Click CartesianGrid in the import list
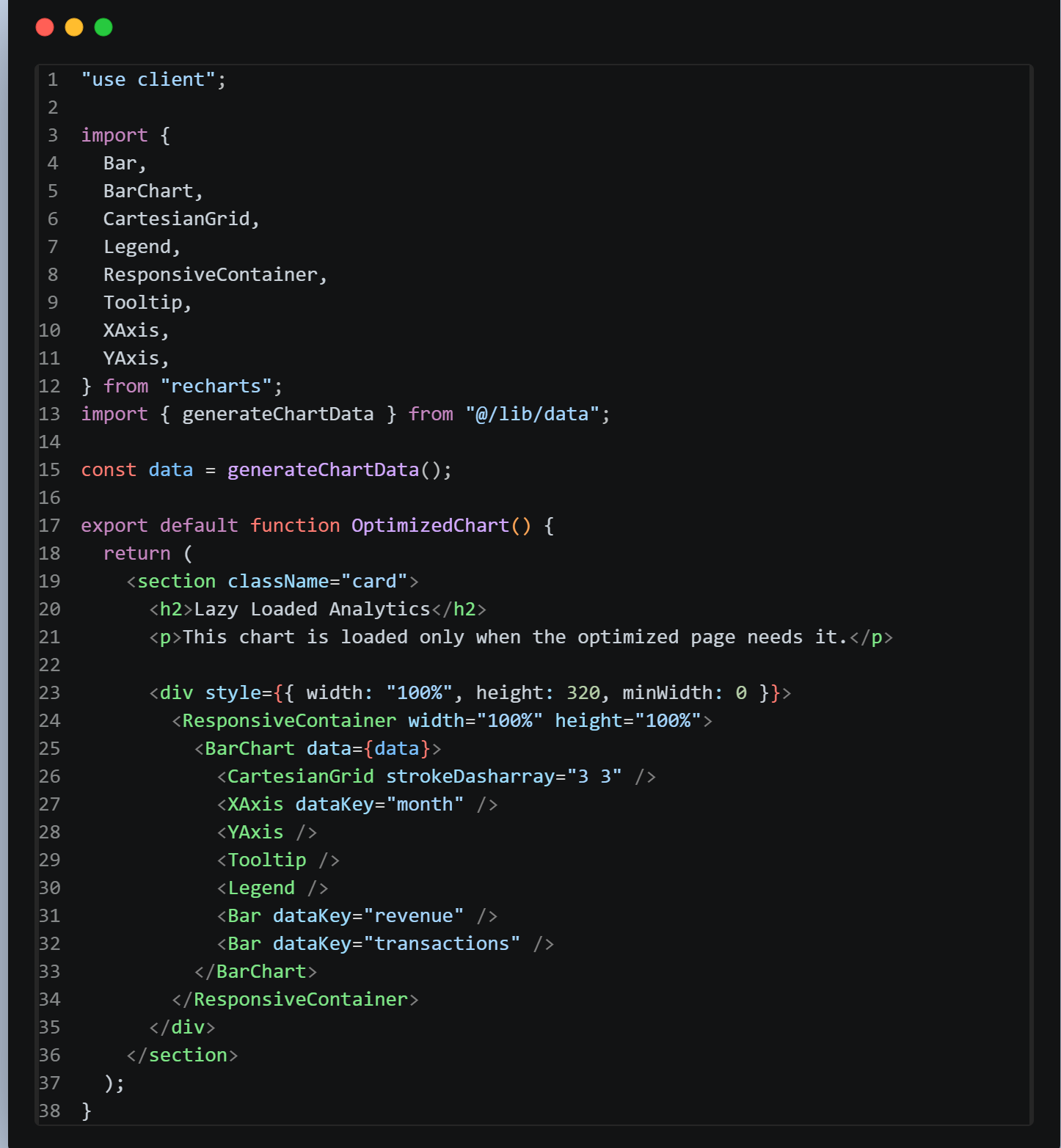This screenshot has height=1148, width=1061. pos(176,219)
